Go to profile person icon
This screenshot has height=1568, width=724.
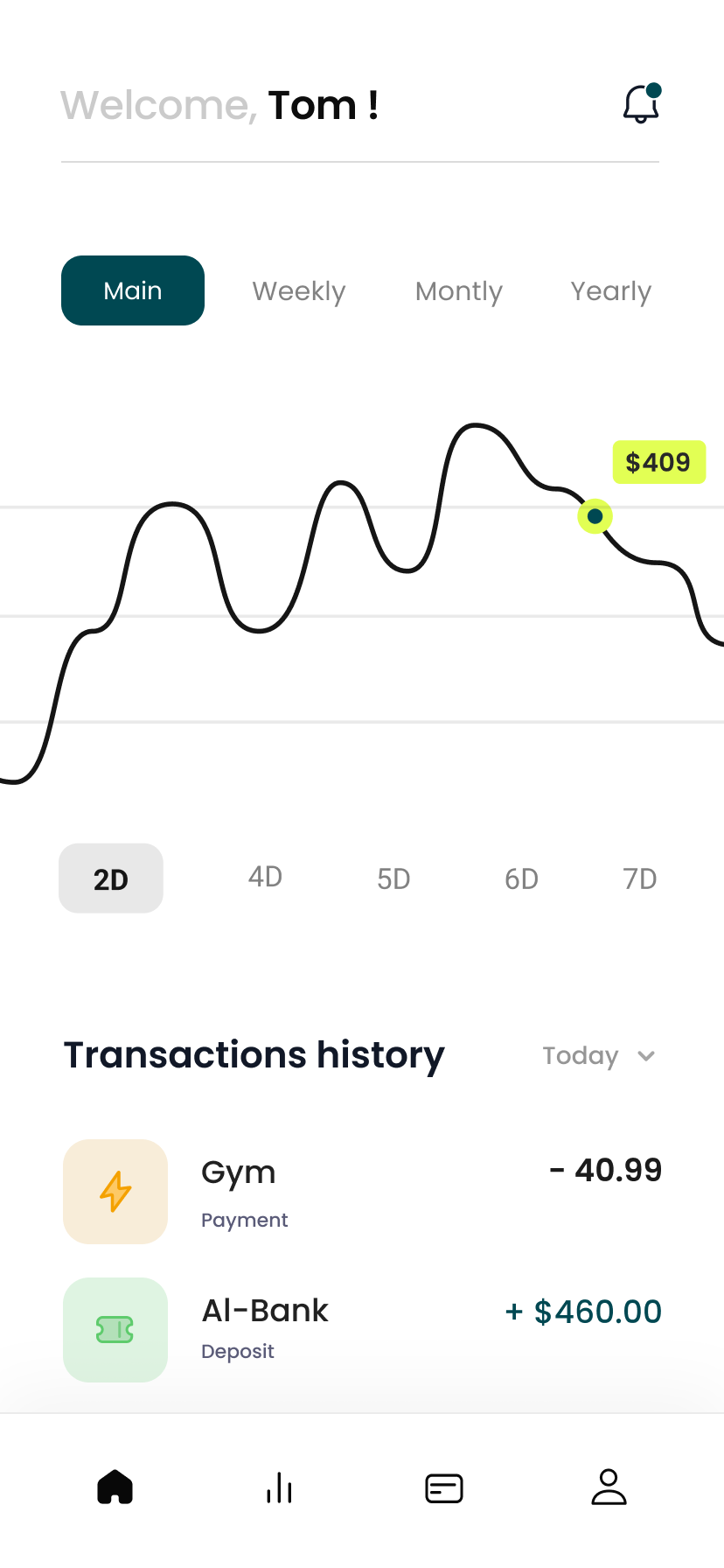(x=609, y=1487)
